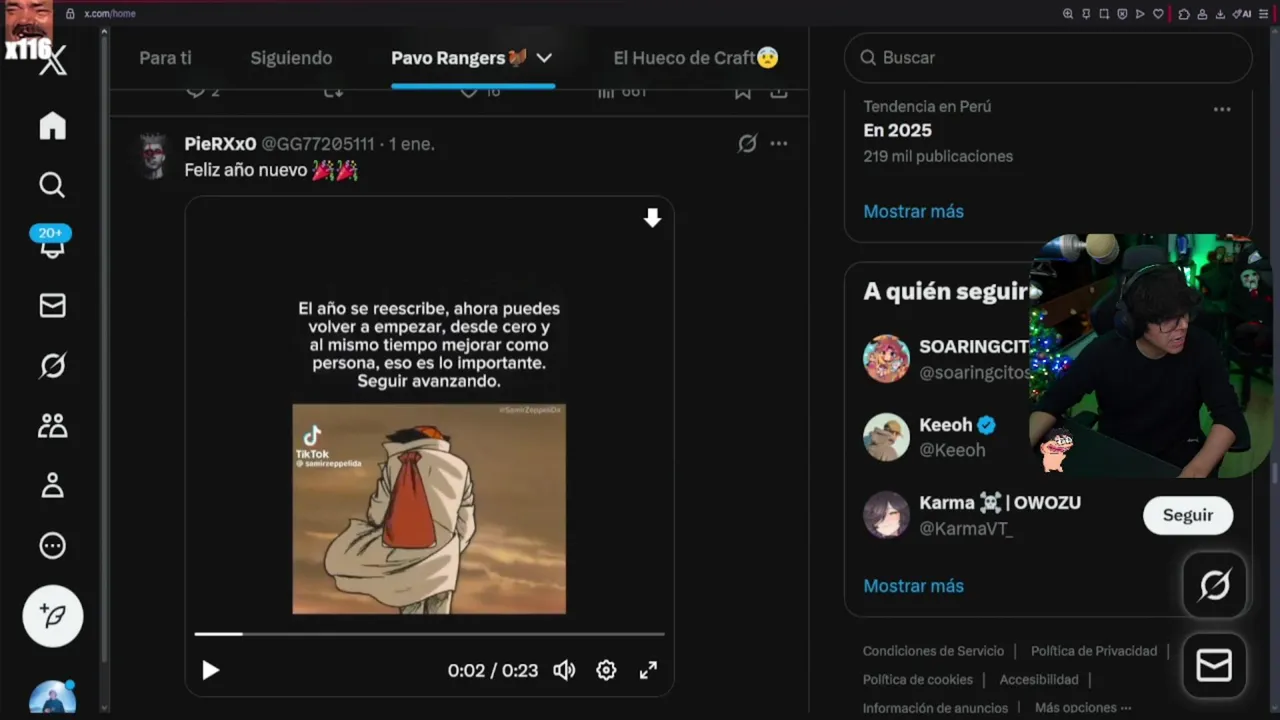1280x720 pixels.
Task: Open Grok icon in left sidebar
Action: click(x=52, y=366)
